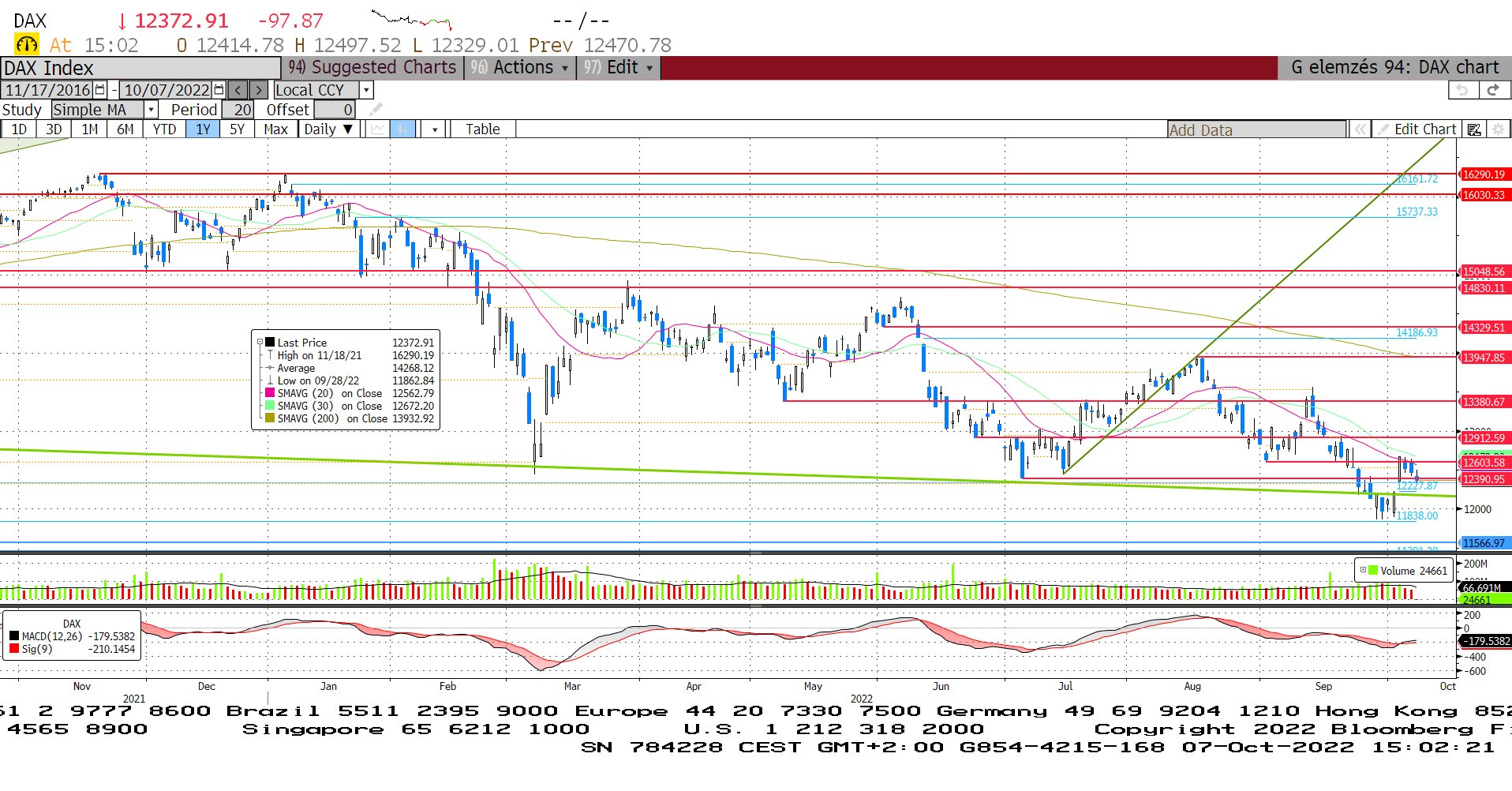This screenshot has width=1512, height=791.
Task: Click the start date 11/17/2016 field
Action: [47, 90]
